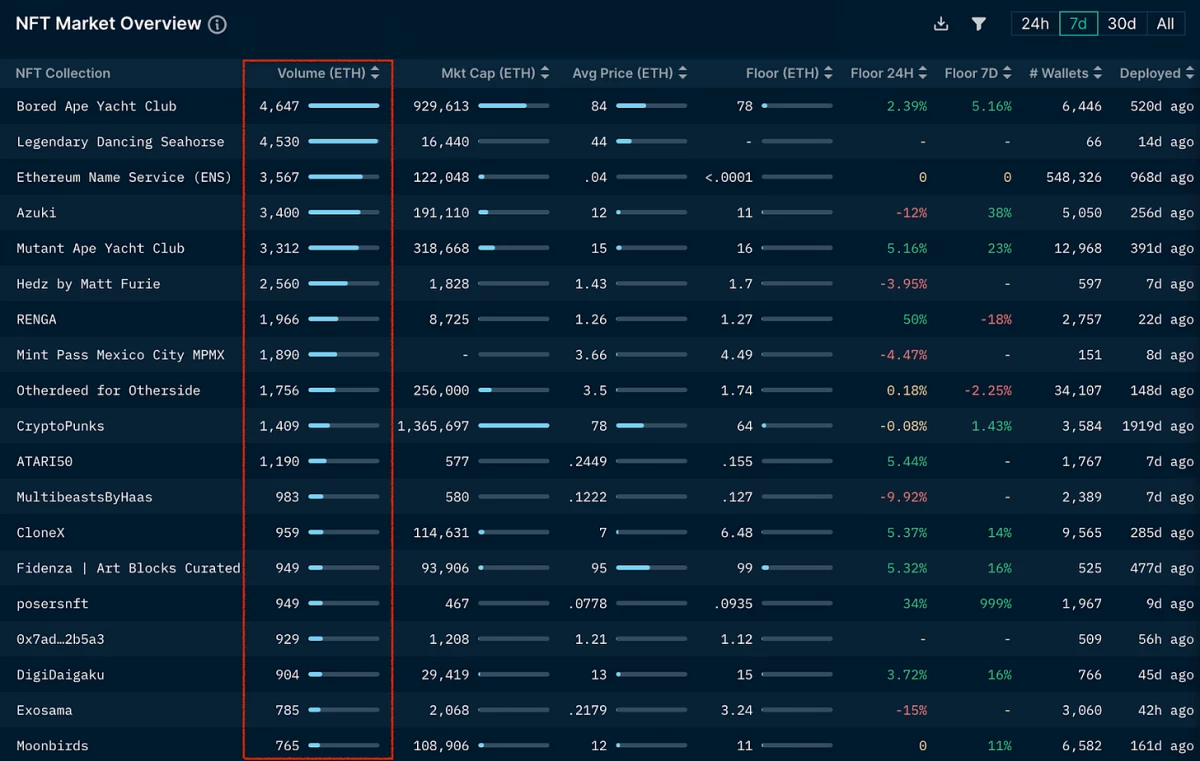Sort by Deployed column

pyautogui.click(x=1157, y=73)
